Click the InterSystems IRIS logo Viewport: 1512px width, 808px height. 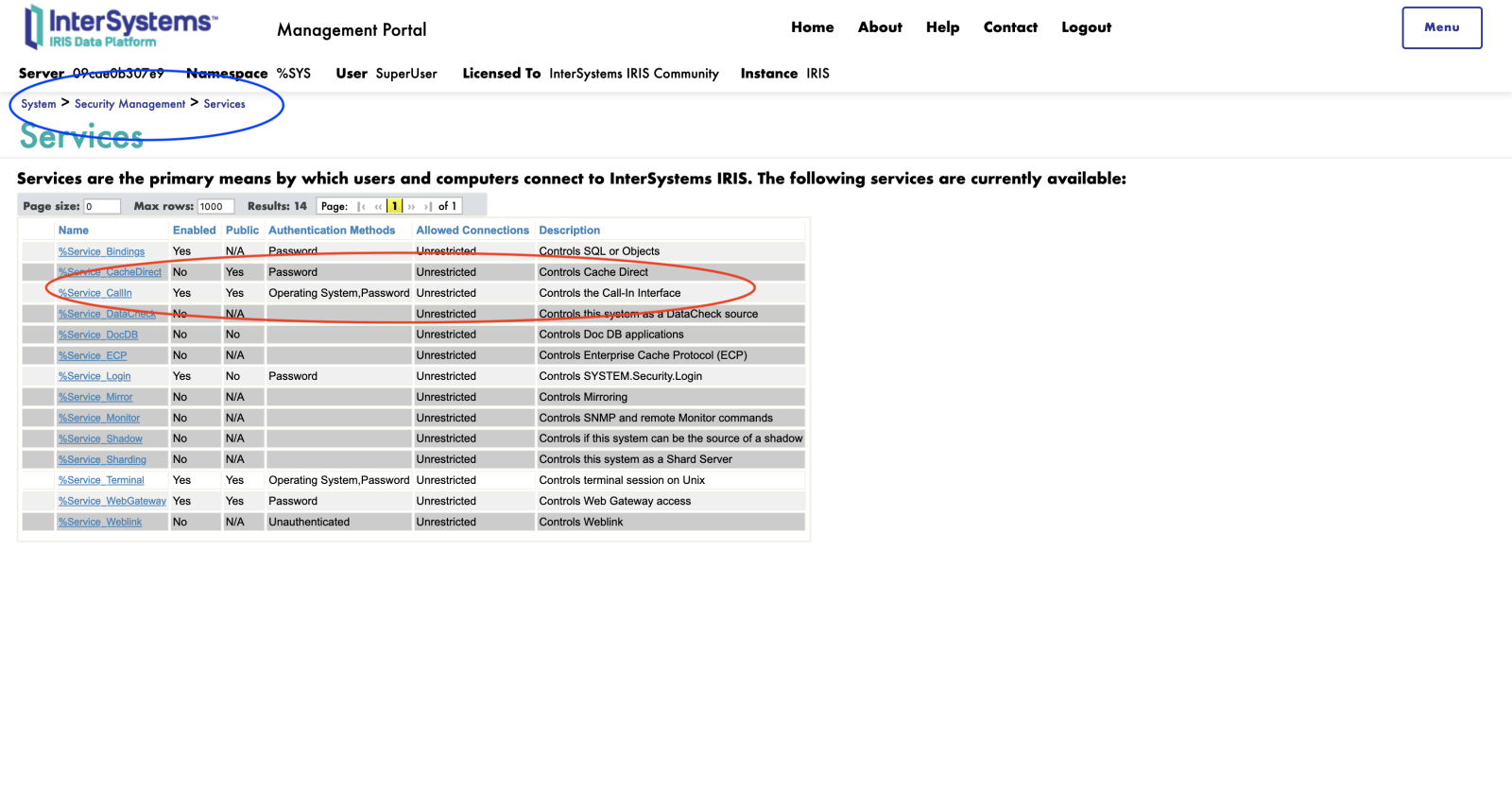(x=120, y=27)
